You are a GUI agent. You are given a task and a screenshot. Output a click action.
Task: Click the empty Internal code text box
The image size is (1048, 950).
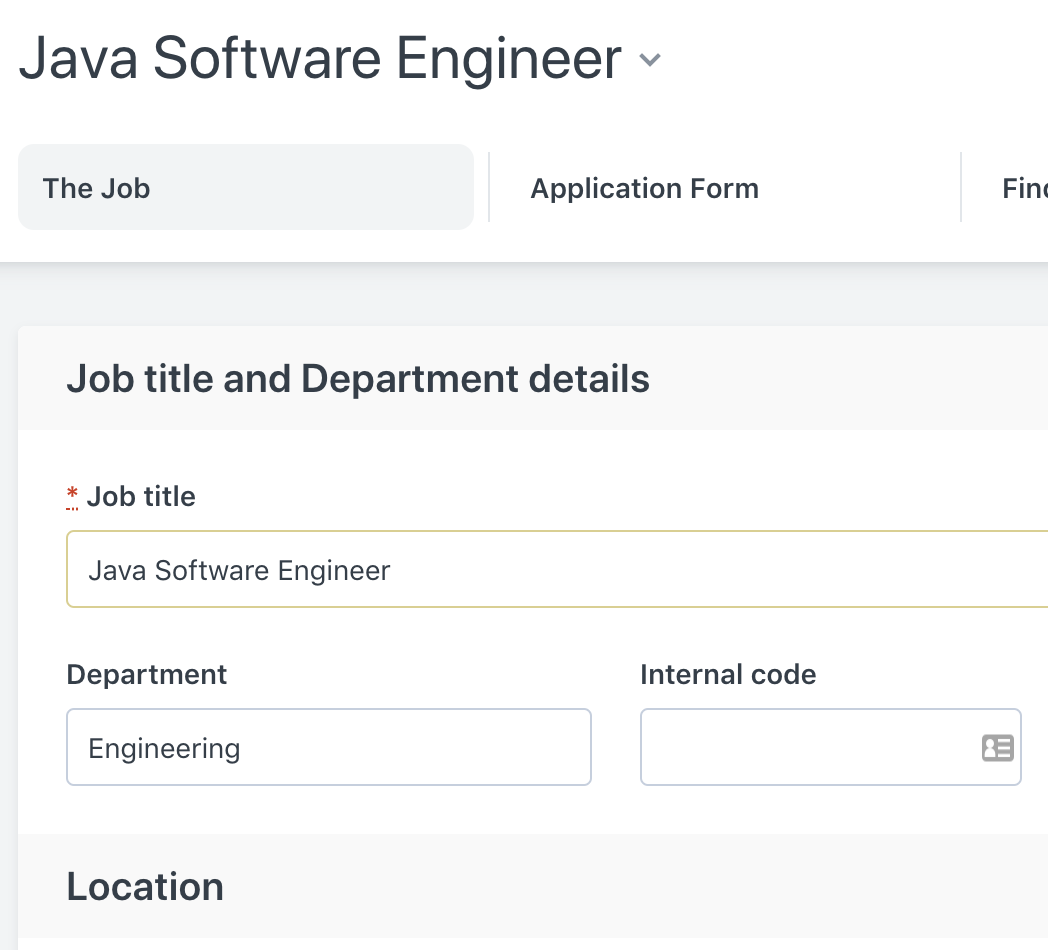pyautogui.click(x=805, y=748)
